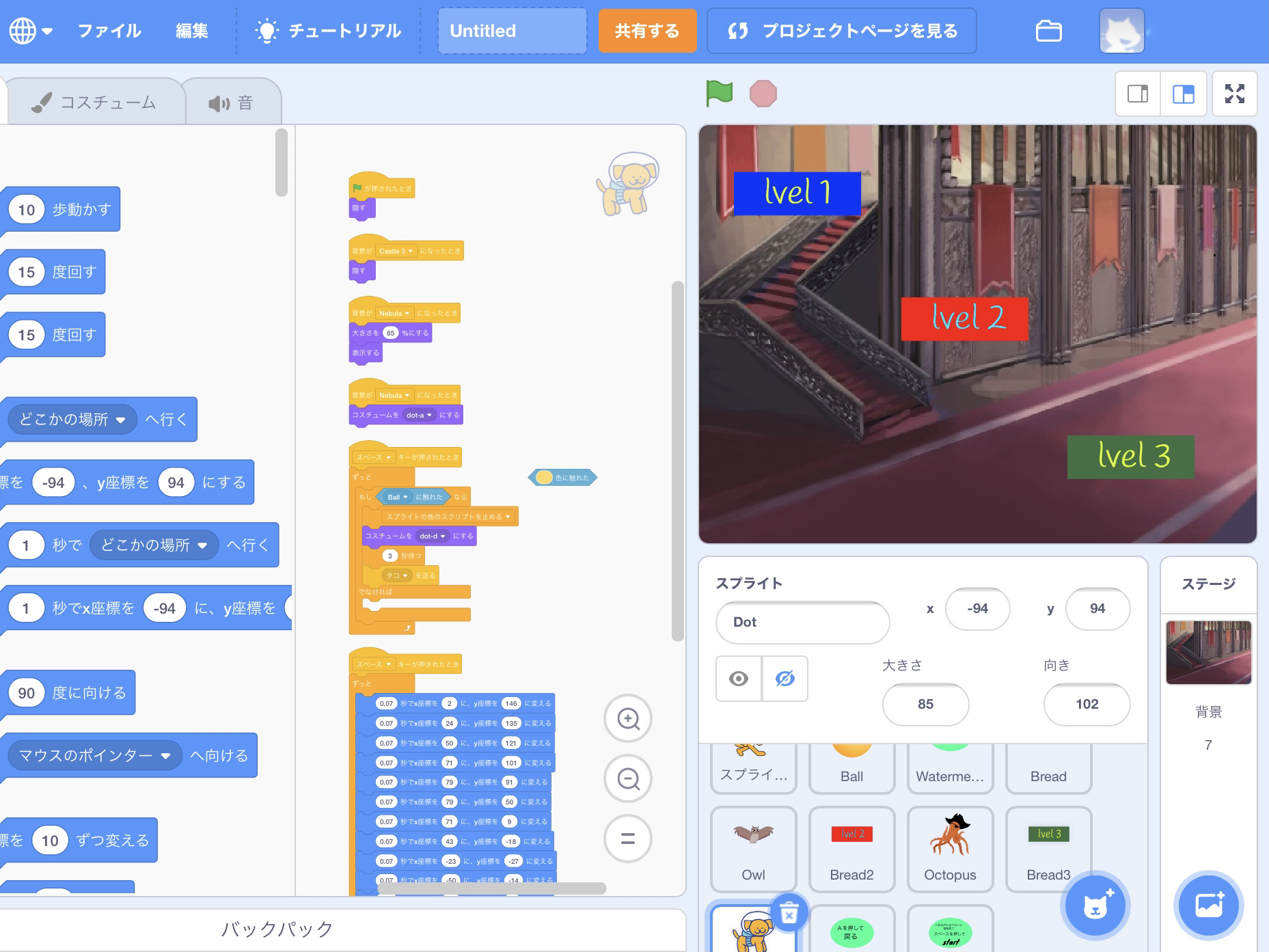The image size is (1269, 952).
Task: Switch to small stage layout
Action: (1138, 94)
